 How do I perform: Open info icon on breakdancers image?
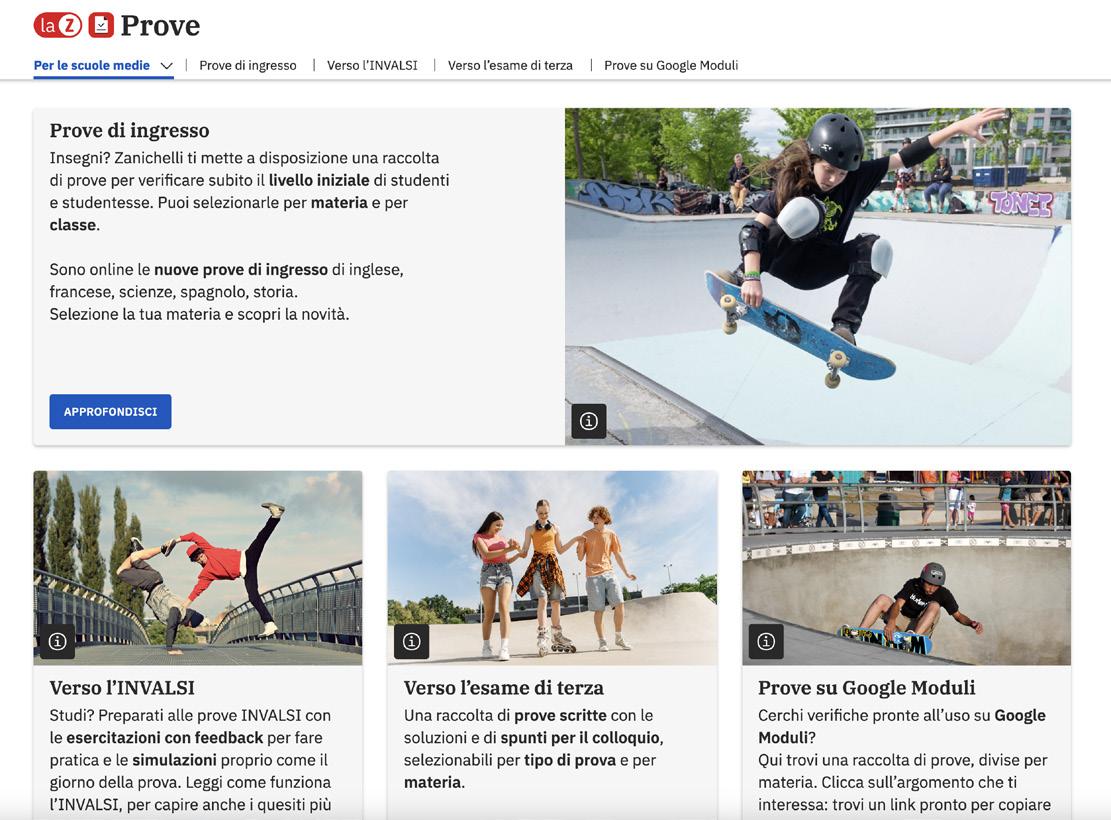[x=57, y=641]
